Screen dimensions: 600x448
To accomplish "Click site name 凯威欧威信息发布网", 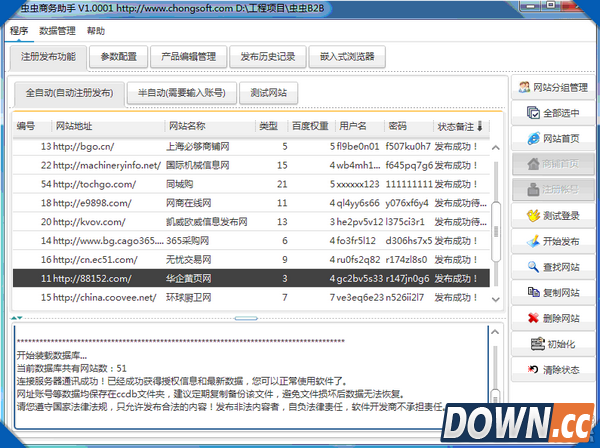I will (x=207, y=222).
